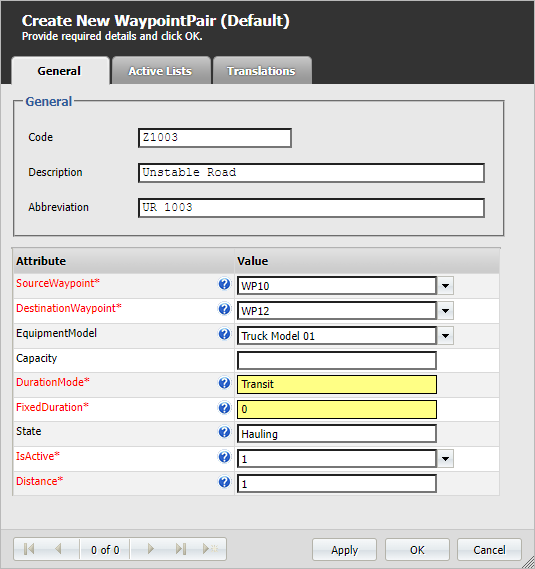Screen dimensions: 535x569
Task: Select the record counter '0 of 0'
Action: point(105,550)
